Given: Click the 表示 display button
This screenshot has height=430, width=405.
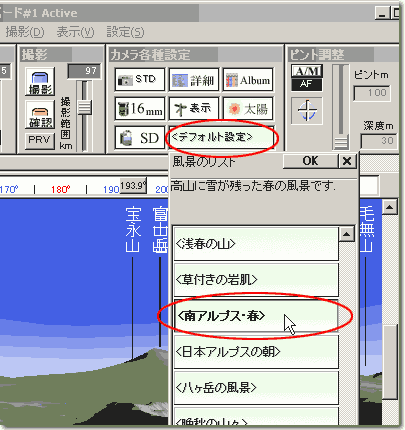Looking at the screenshot, I should pyautogui.click(x=194, y=109).
